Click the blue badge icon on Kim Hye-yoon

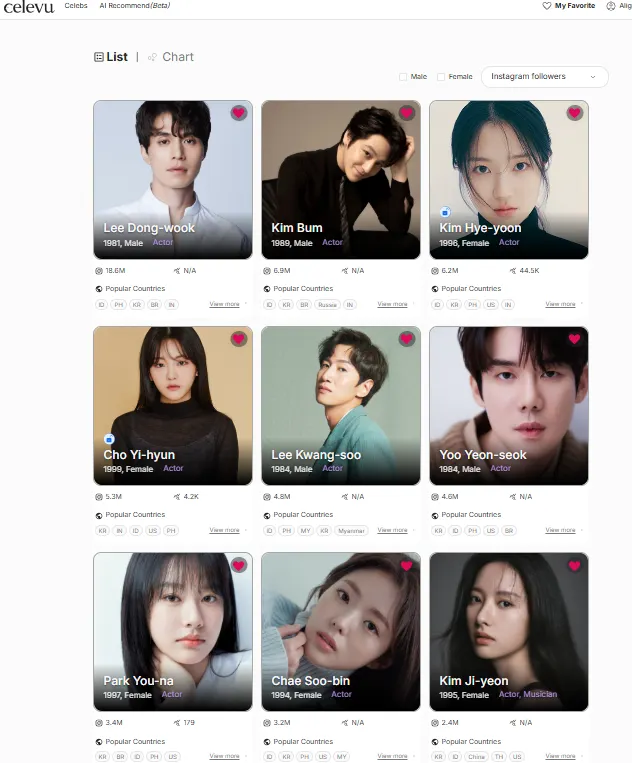(445, 212)
